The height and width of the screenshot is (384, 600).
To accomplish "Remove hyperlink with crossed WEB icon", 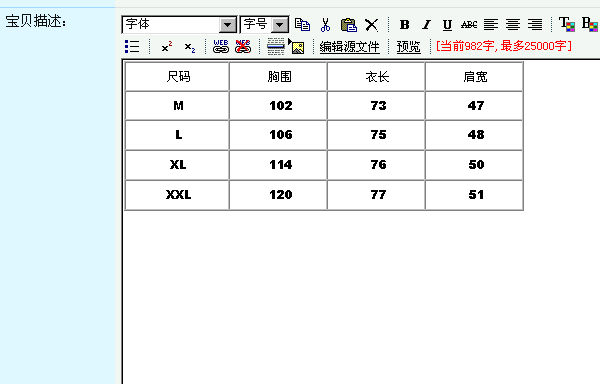I will [x=243, y=46].
